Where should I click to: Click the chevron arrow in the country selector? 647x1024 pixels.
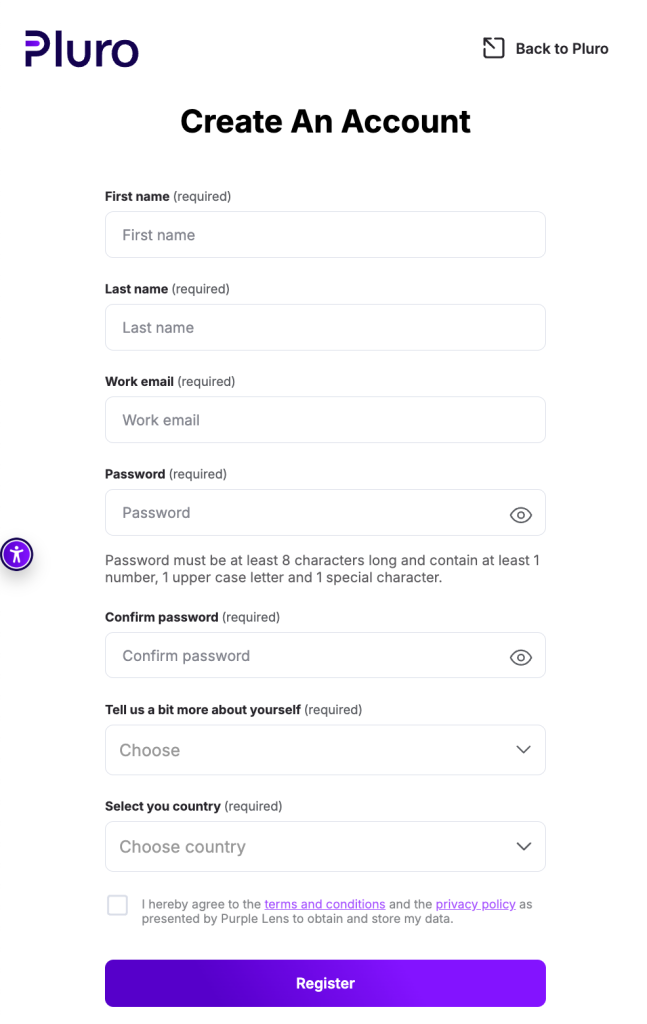click(523, 847)
